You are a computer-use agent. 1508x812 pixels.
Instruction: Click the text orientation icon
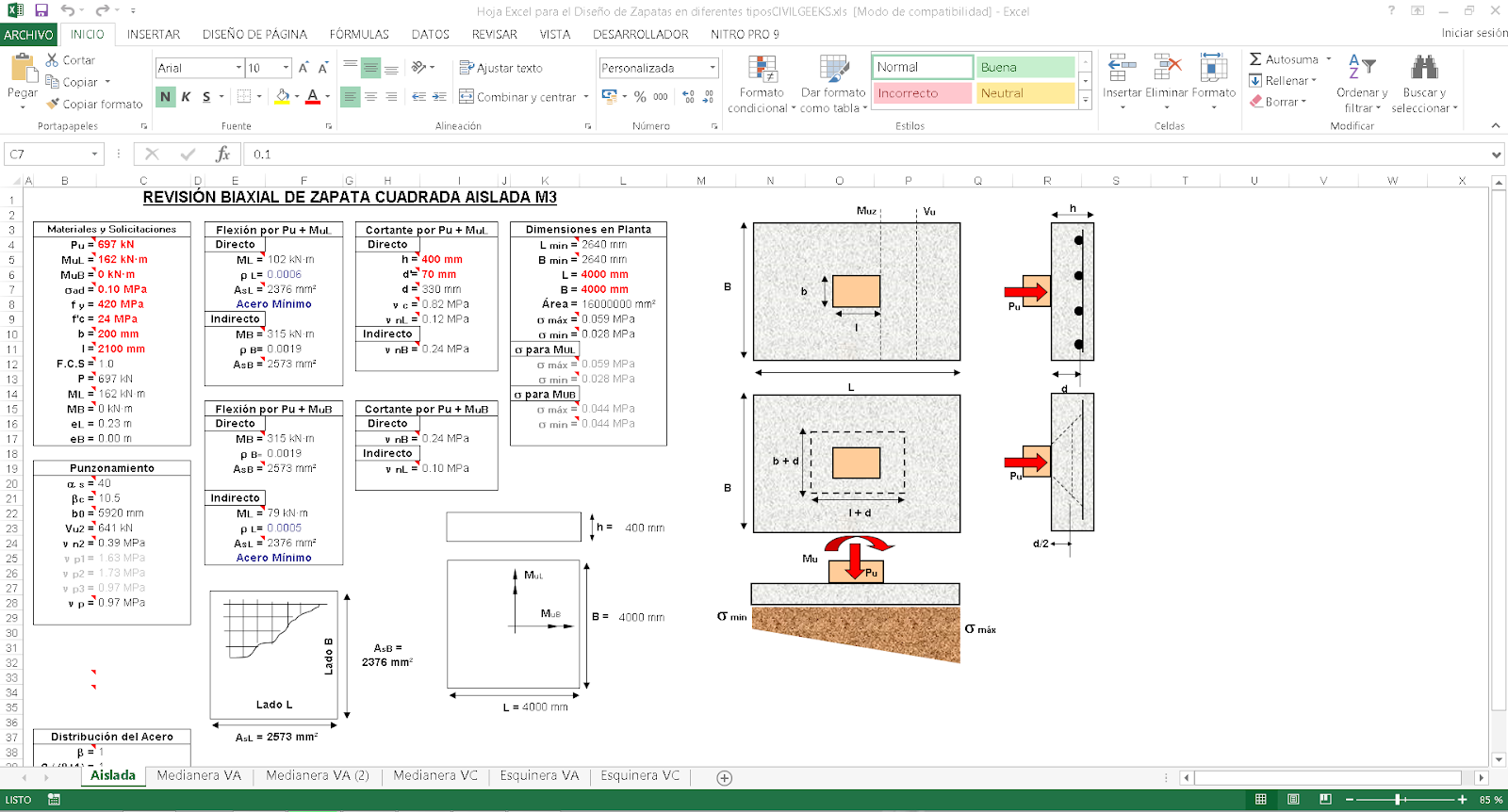click(x=418, y=68)
